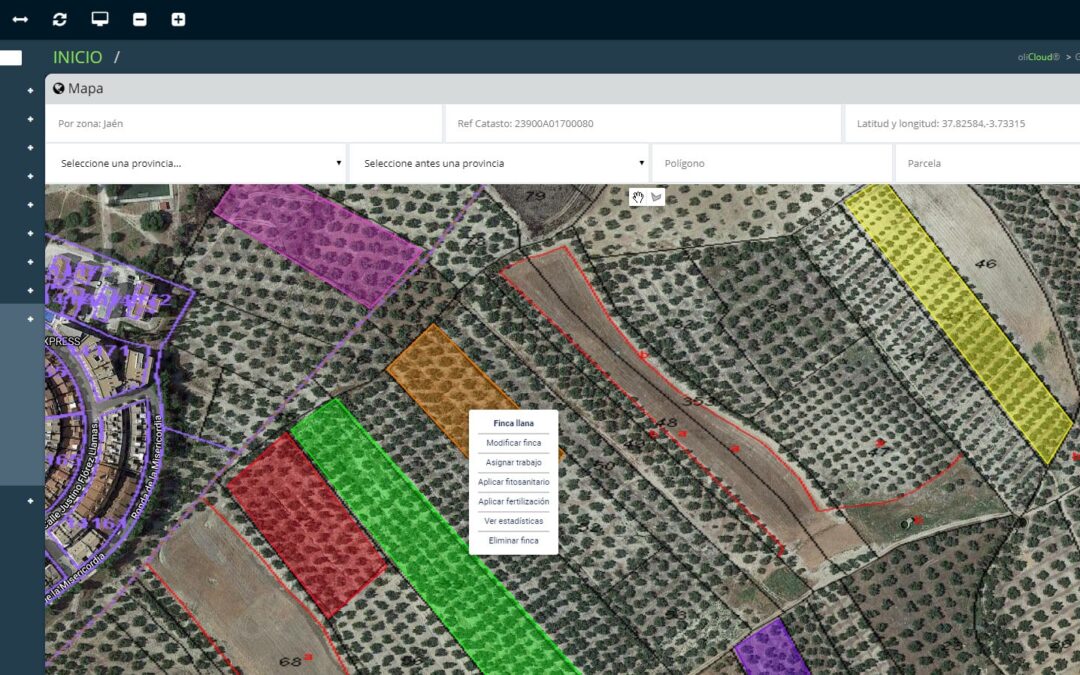Select 'Modificar finca' from the context menu
This screenshot has height=675, width=1080.
click(x=514, y=442)
